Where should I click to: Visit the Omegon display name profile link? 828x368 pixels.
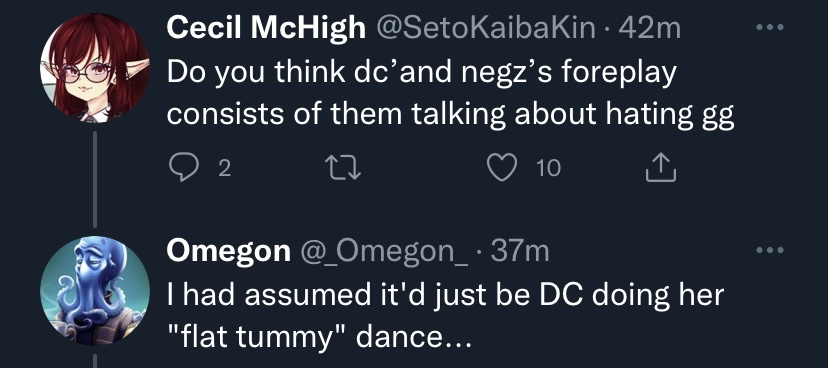tap(229, 252)
